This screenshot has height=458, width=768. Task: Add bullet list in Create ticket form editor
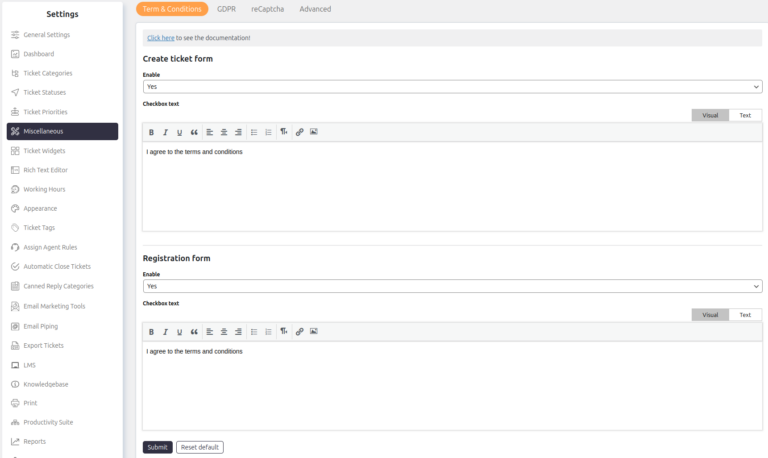pyautogui.click(x=254, y=132)
